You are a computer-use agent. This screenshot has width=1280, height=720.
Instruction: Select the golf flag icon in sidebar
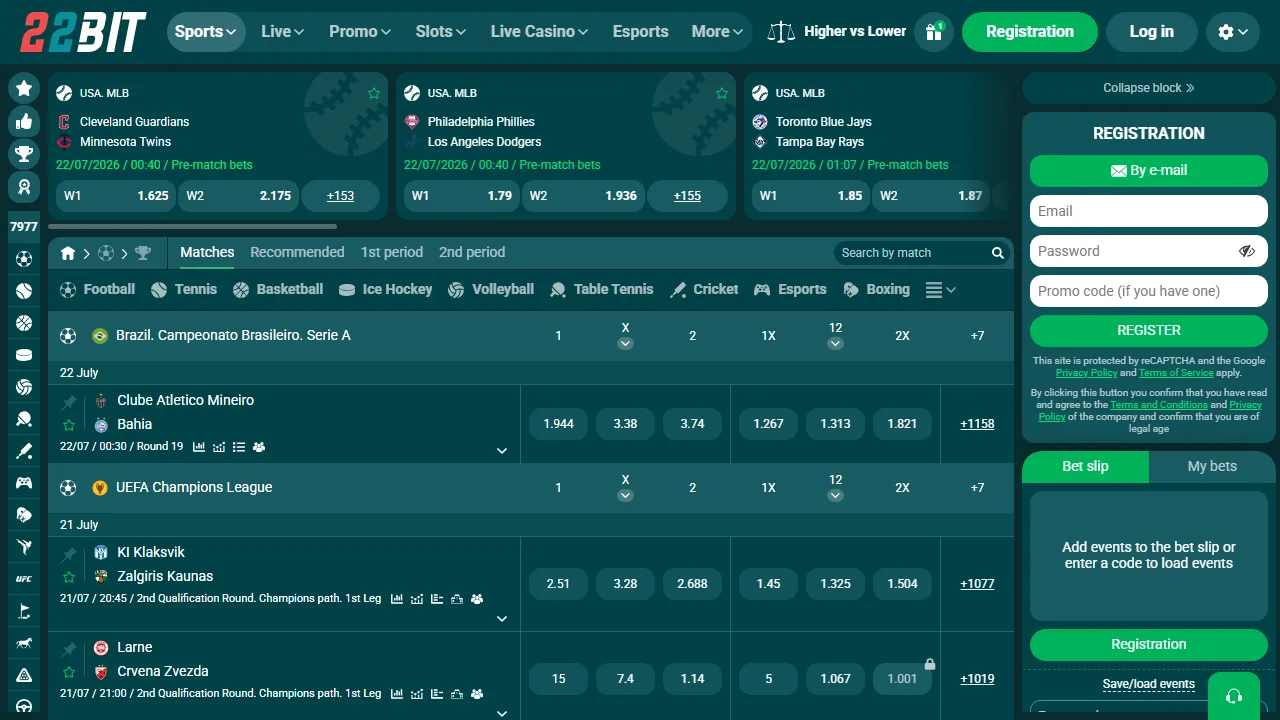click(24, 610)
